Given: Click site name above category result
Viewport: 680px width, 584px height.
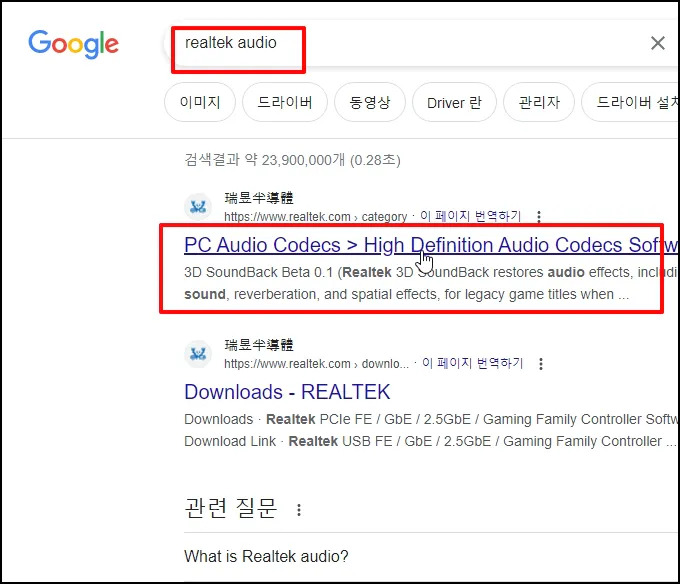Looking at the screenshot, I should tap(259, 198).
